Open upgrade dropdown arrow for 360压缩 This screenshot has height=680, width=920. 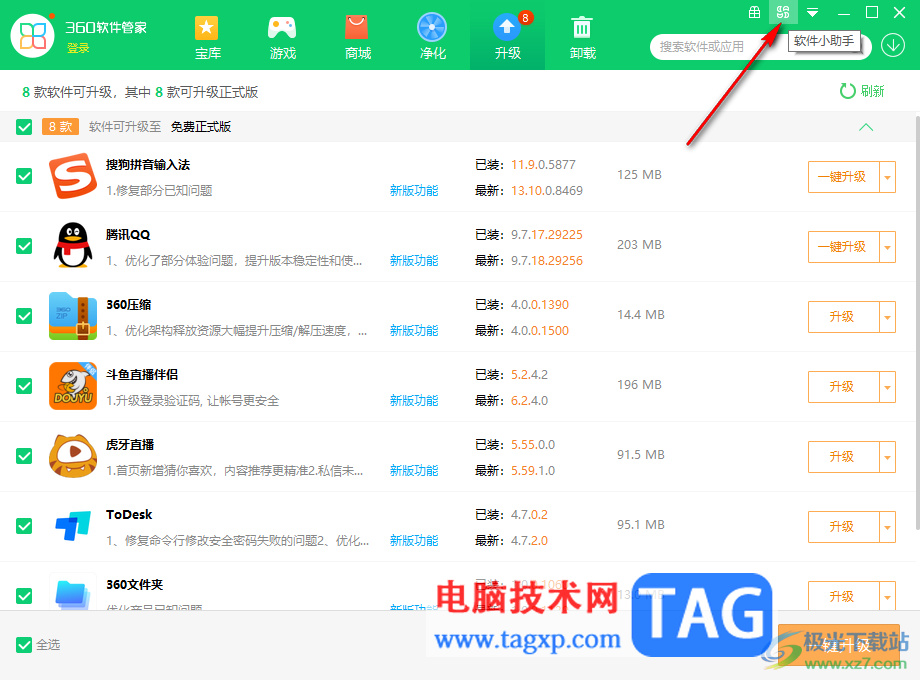click(888, 317)
